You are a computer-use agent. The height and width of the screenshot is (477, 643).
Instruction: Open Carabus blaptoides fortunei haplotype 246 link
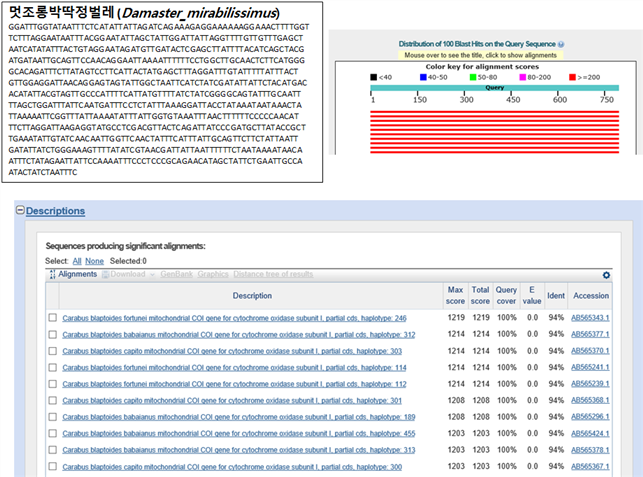coord(234,318)
